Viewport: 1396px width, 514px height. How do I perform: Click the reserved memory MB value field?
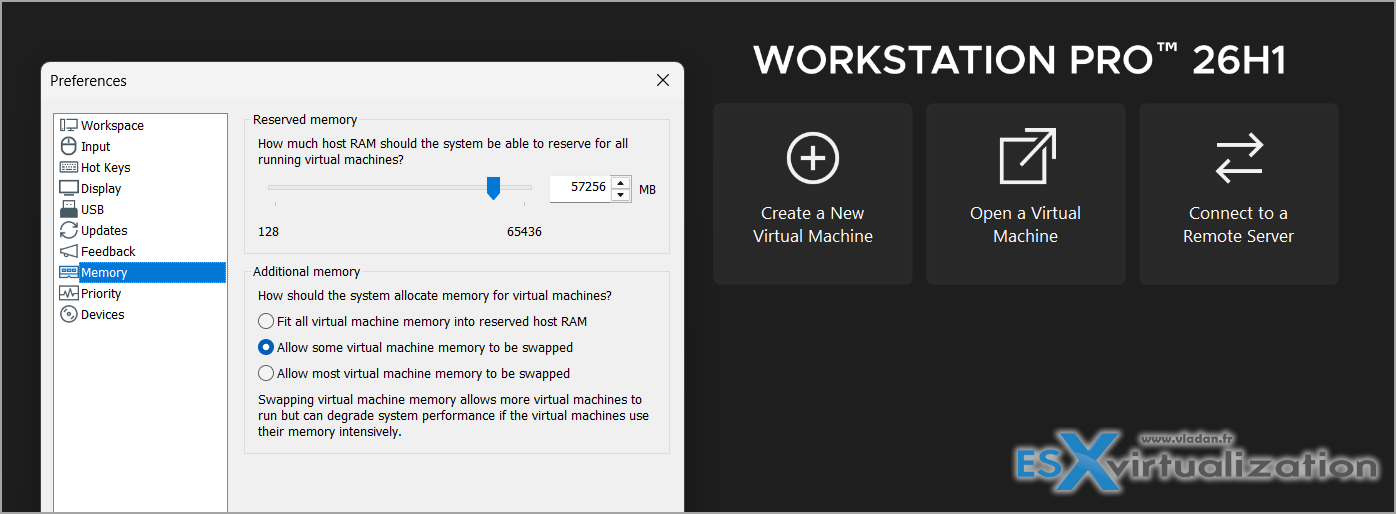[x=581, y=188]
